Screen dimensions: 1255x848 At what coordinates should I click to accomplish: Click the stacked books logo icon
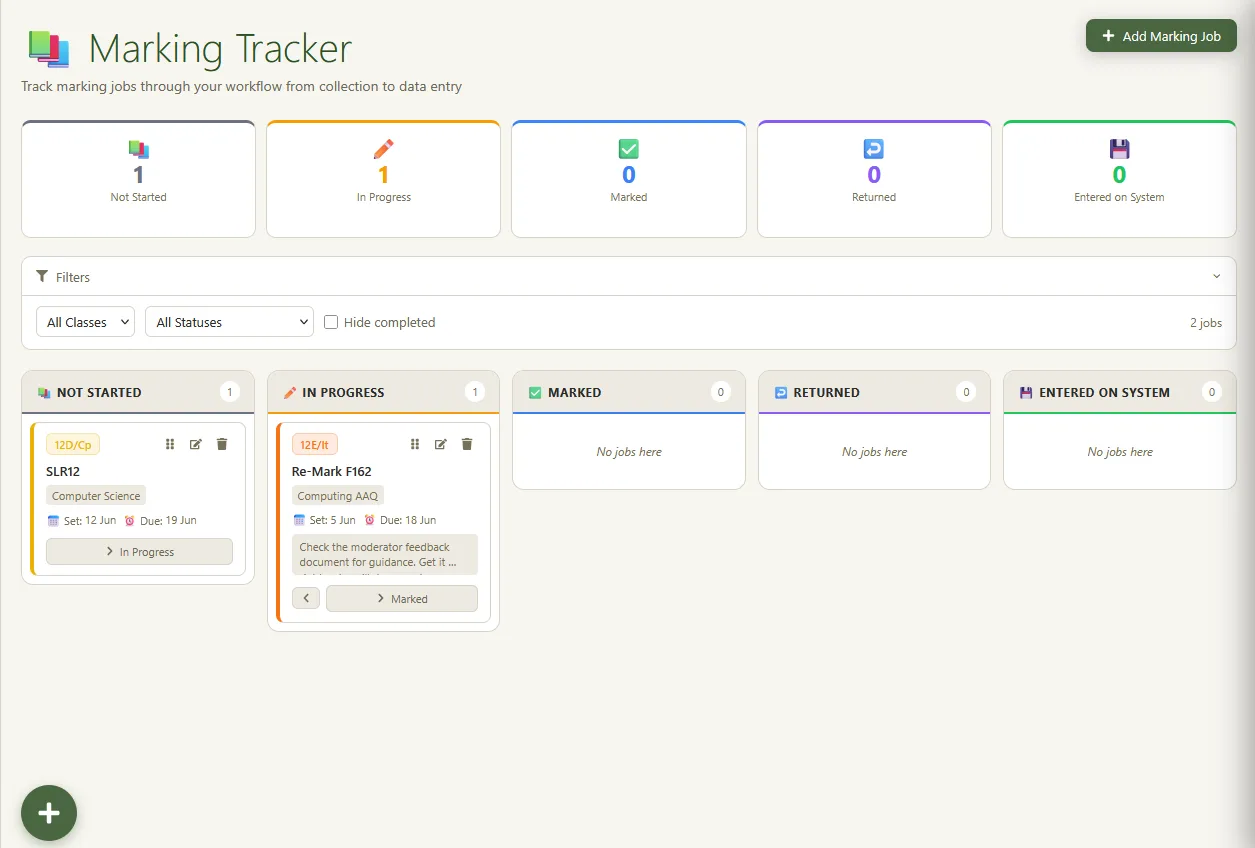[49, 49]
